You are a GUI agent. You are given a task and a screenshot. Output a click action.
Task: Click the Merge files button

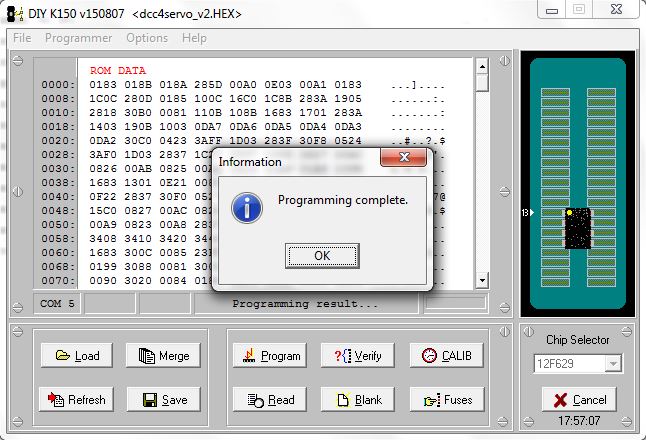164,356
